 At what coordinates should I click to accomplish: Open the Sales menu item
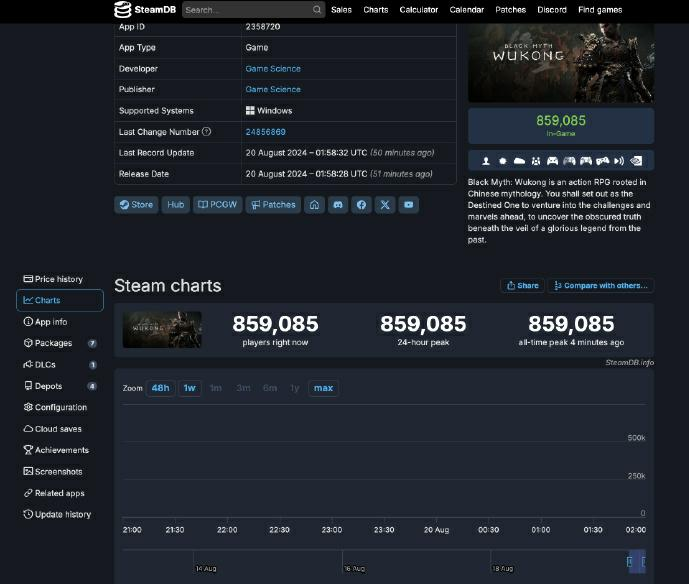341,10
